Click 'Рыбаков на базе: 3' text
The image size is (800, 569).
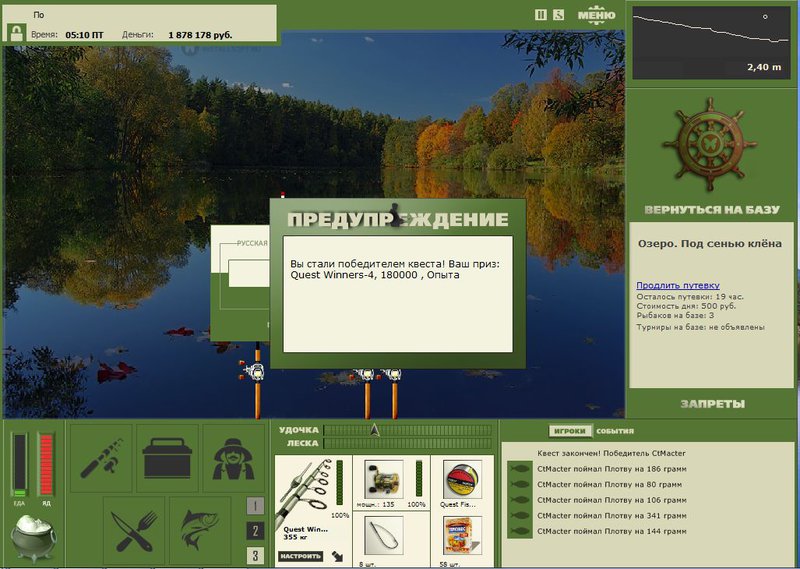tap(675, 316)
